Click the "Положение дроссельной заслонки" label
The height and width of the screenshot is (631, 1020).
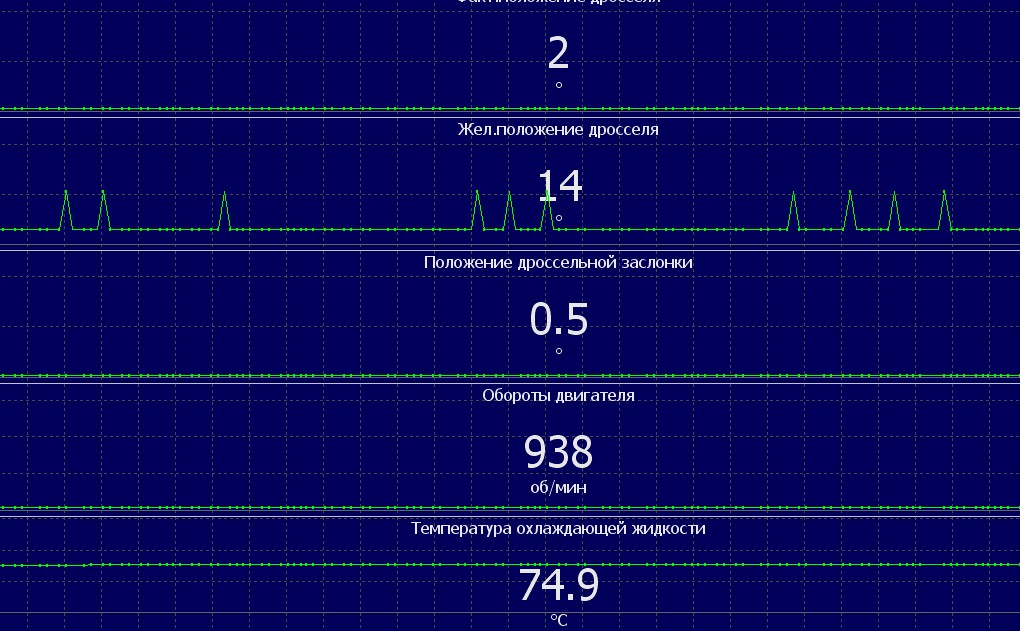pyautogui.click(x=558, y=262)
